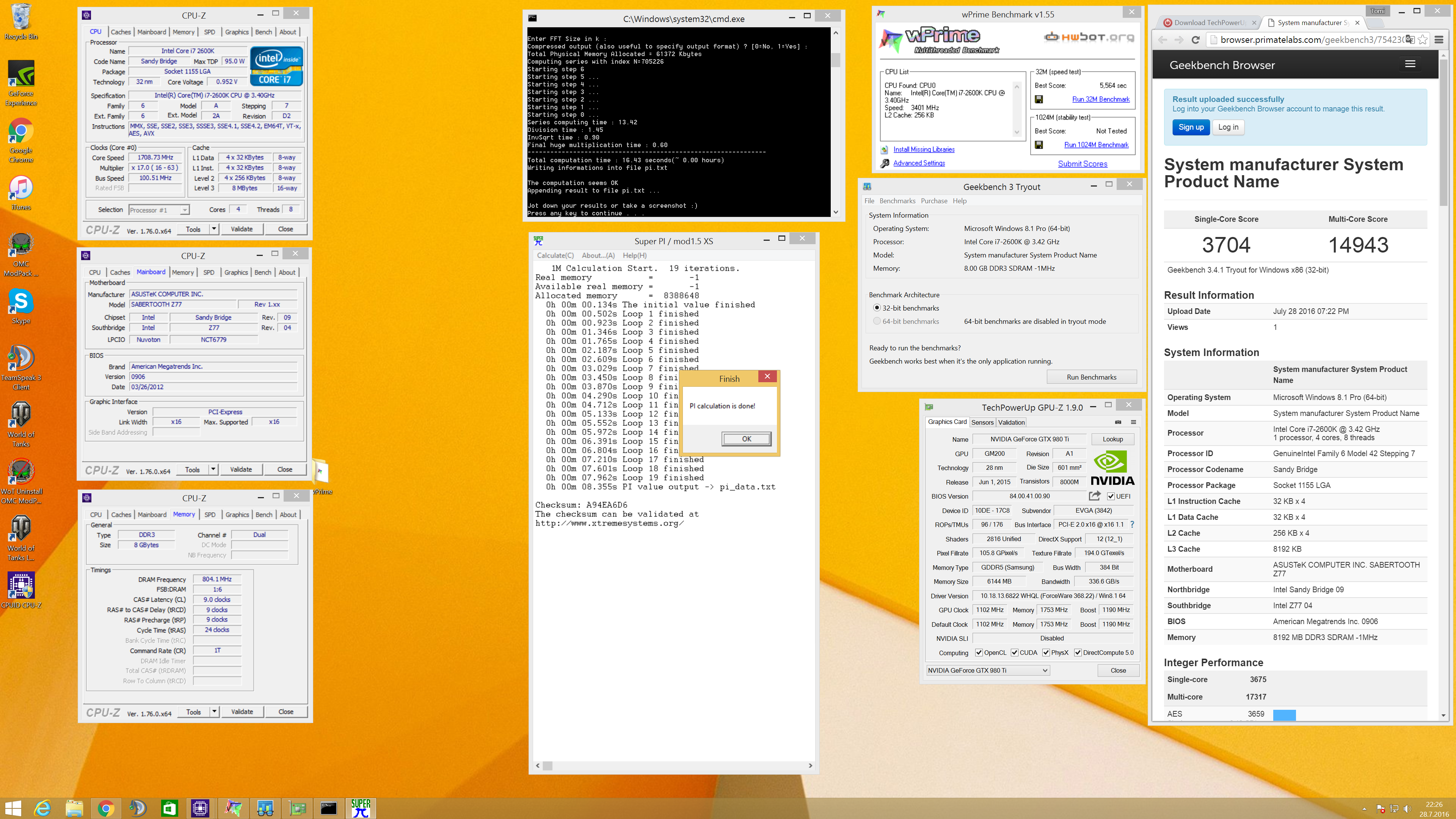Screen dimensions: 1456x819
Task: Switch to Super PI via taskbar icon
Action: (361, 808)
